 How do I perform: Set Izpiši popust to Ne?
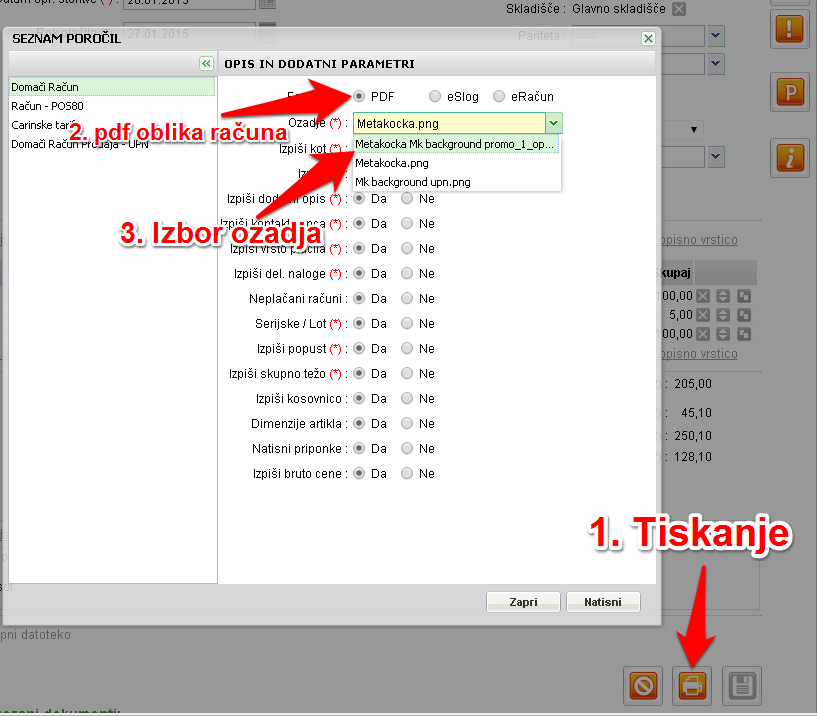(x=407, y=348)
